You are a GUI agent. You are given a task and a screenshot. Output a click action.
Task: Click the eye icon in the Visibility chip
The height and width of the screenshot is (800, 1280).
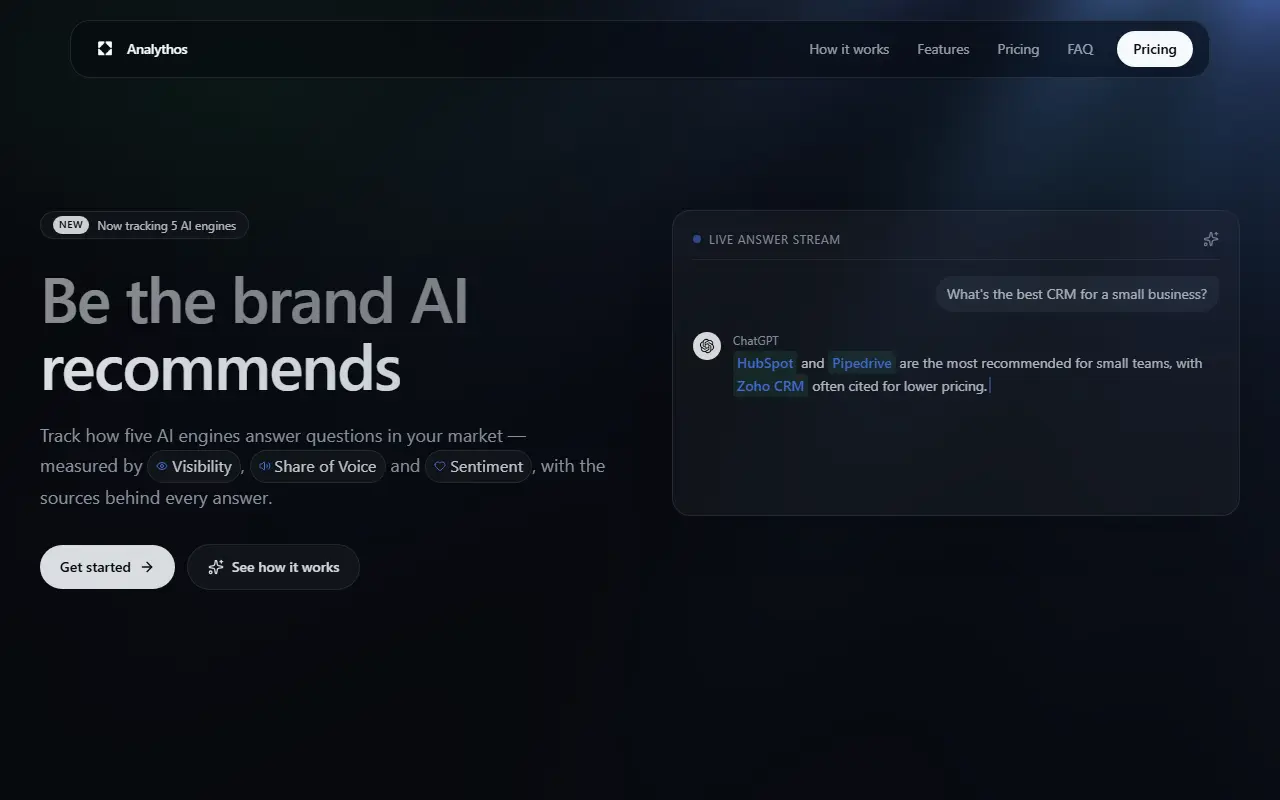click(x=162, y=466)
